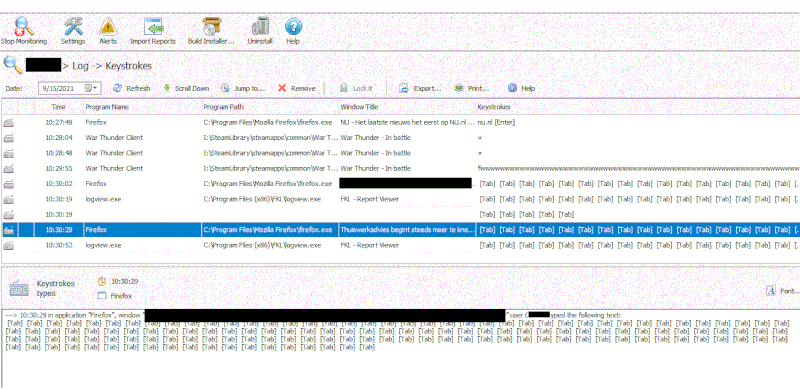Screen dimensions: 800x390
Task: Click the clock icon beside 10:30:29 in details
Action: coord(102,281)
